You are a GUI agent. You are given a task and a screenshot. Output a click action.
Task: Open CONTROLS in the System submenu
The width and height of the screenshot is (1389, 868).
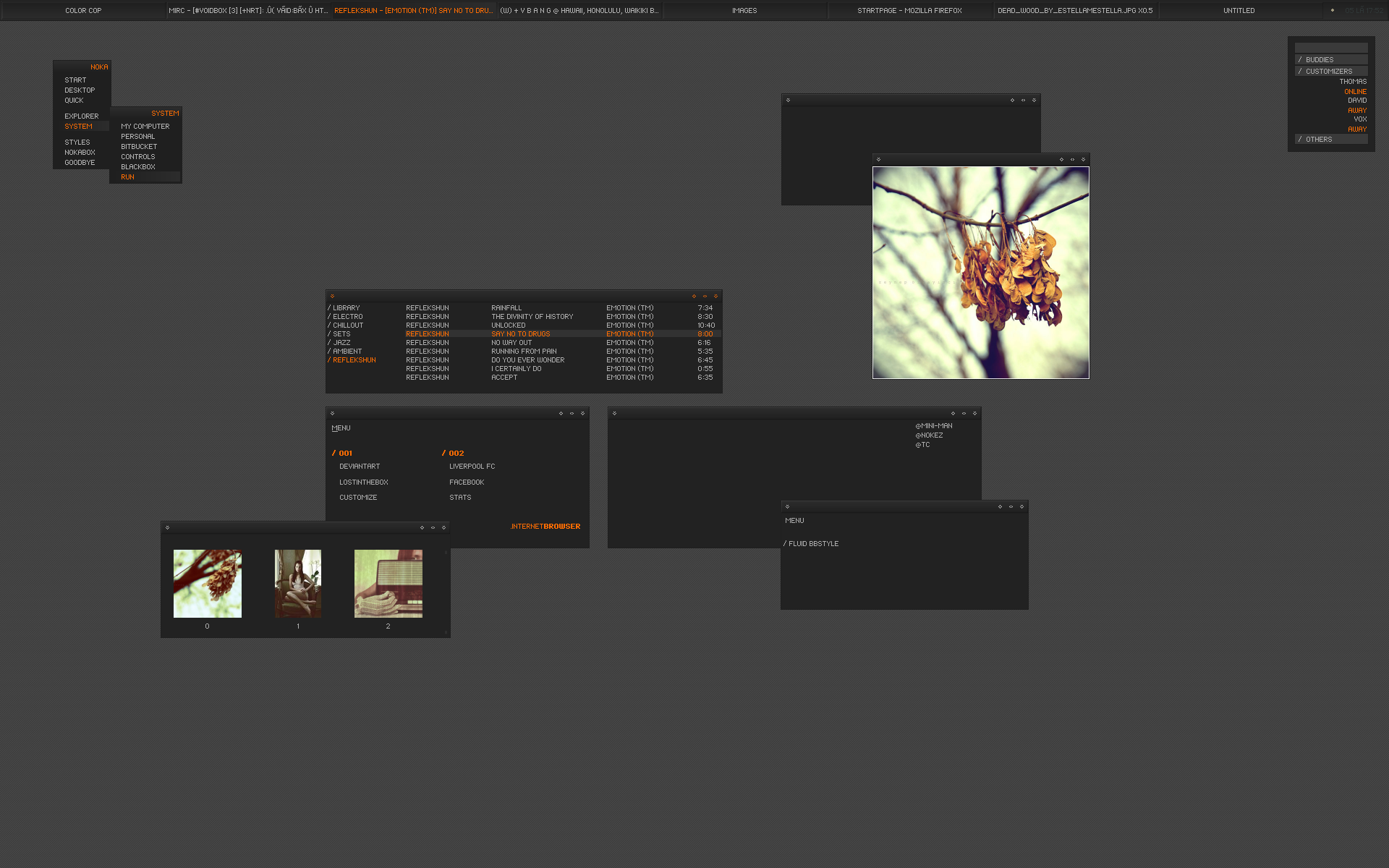click(x=138, y=156)
